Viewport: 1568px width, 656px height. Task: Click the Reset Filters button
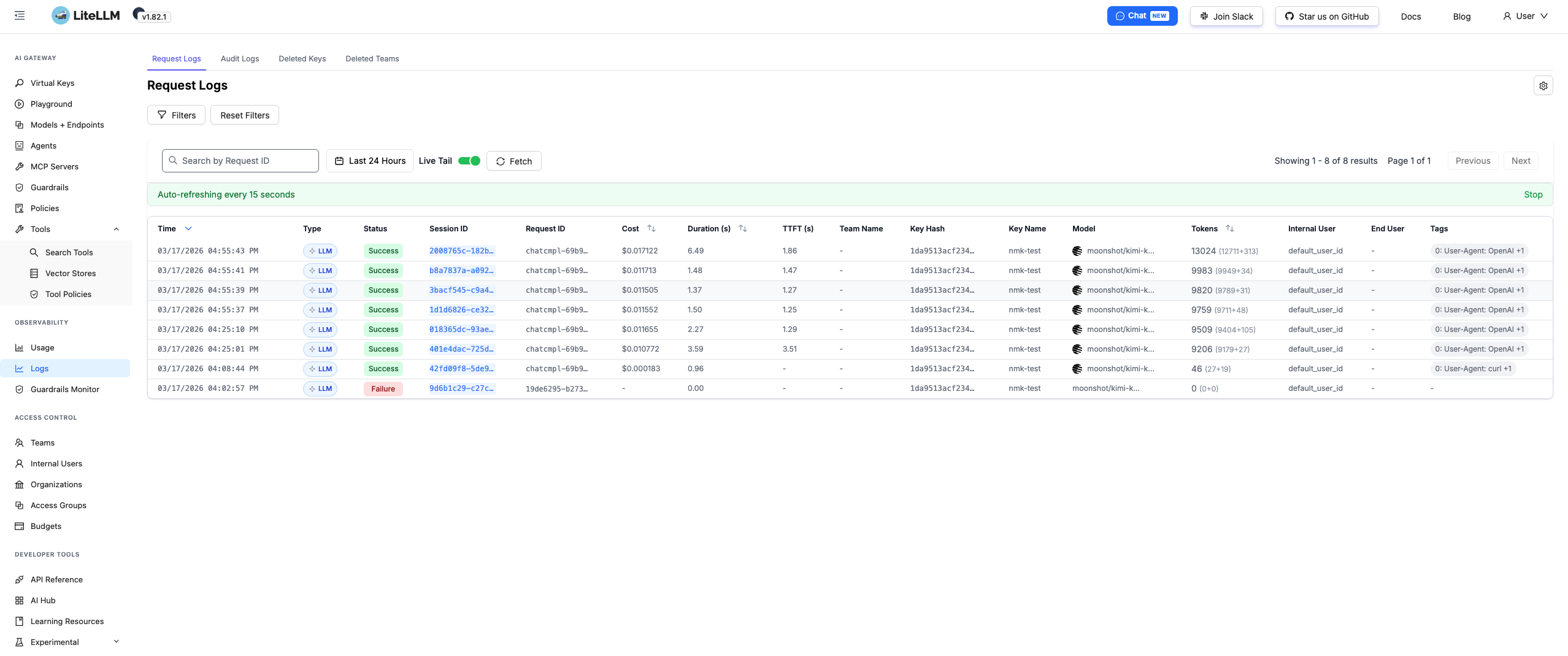[x=245, y=115]
